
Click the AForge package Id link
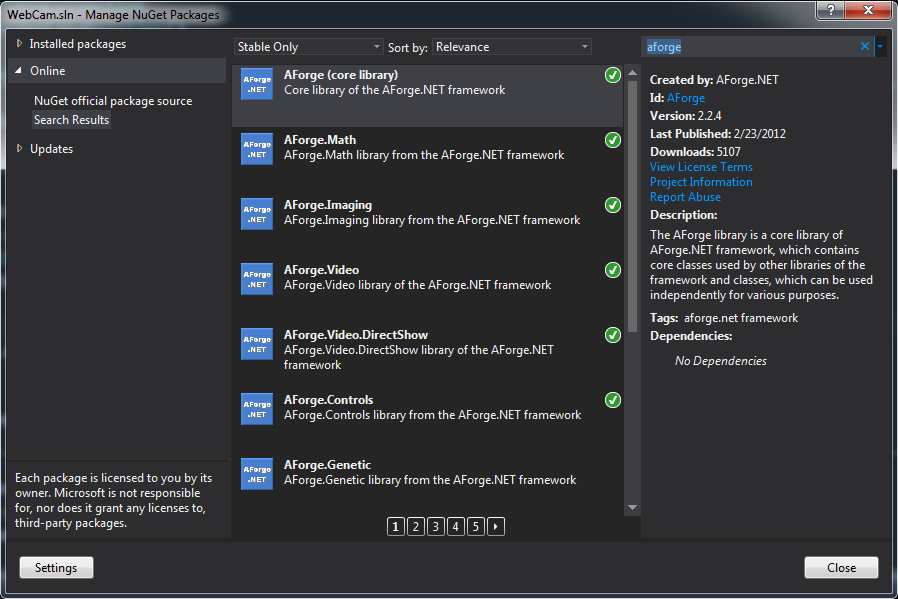pyautogui.click(x=686, y=98)
